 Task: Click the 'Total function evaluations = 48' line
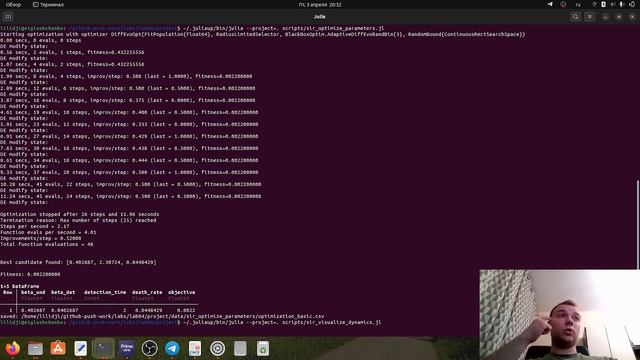tap(47, 244)
